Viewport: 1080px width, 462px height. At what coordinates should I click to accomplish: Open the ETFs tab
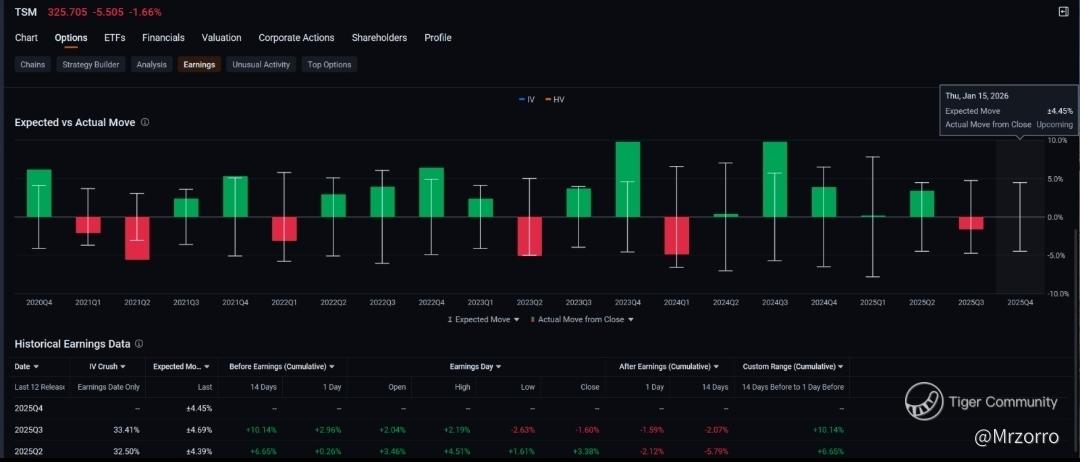coord(115,38)
